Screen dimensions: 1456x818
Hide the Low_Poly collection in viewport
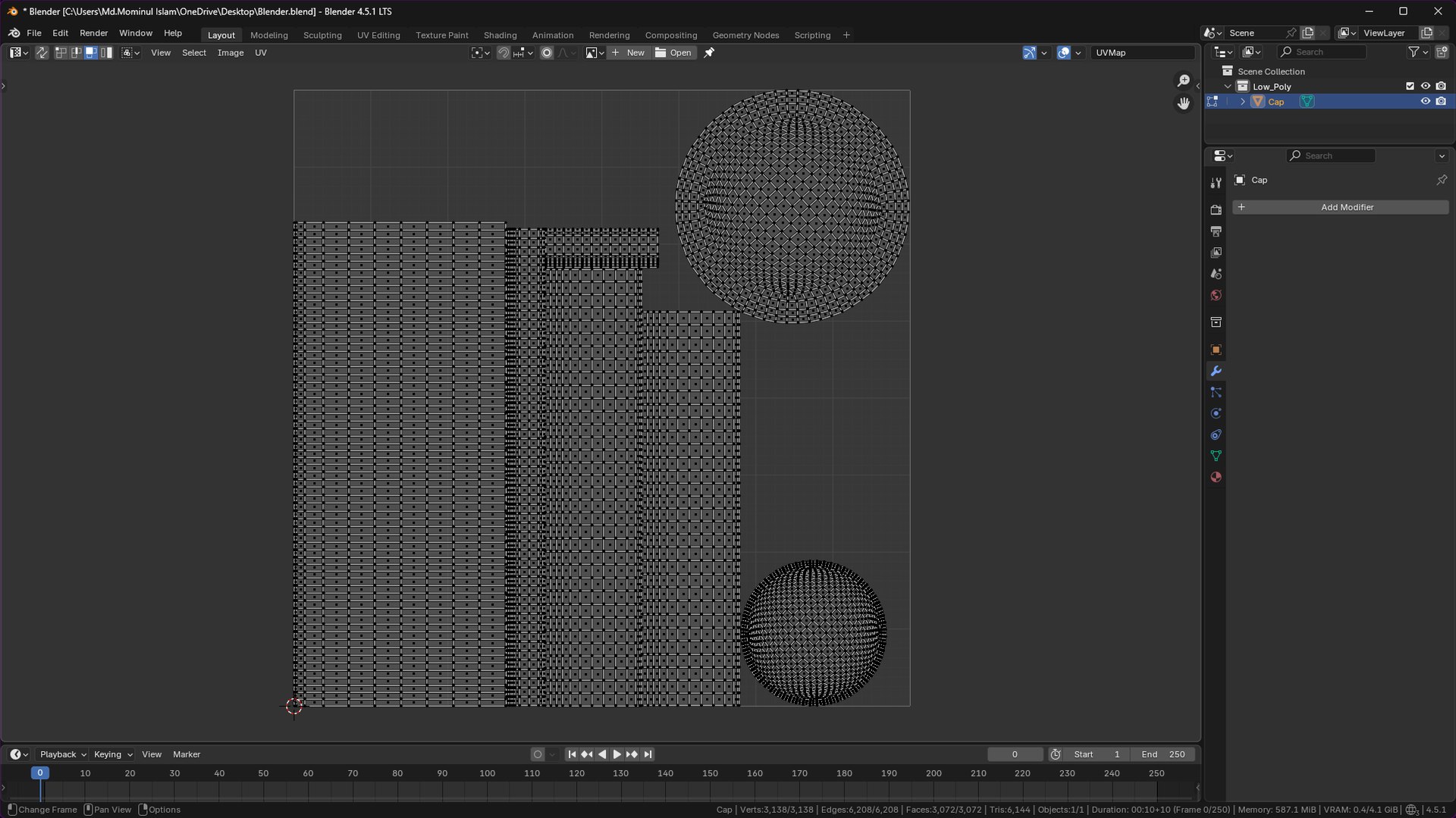[1425, 86]
